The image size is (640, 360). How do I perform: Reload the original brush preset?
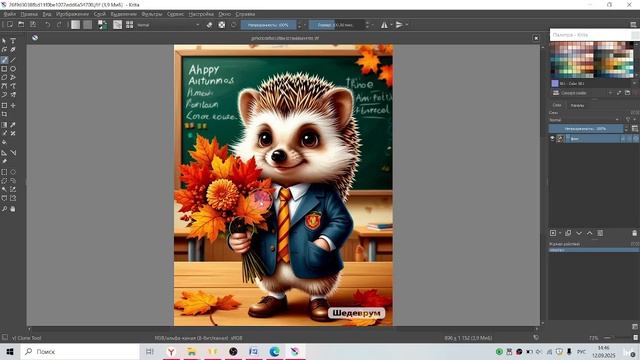pos(233,25)
